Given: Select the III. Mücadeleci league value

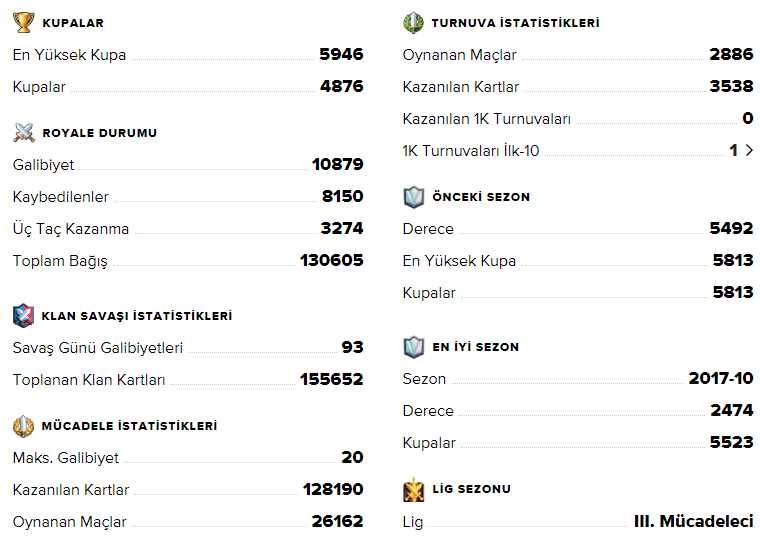Looking at the screenshot, I should 693,521.
